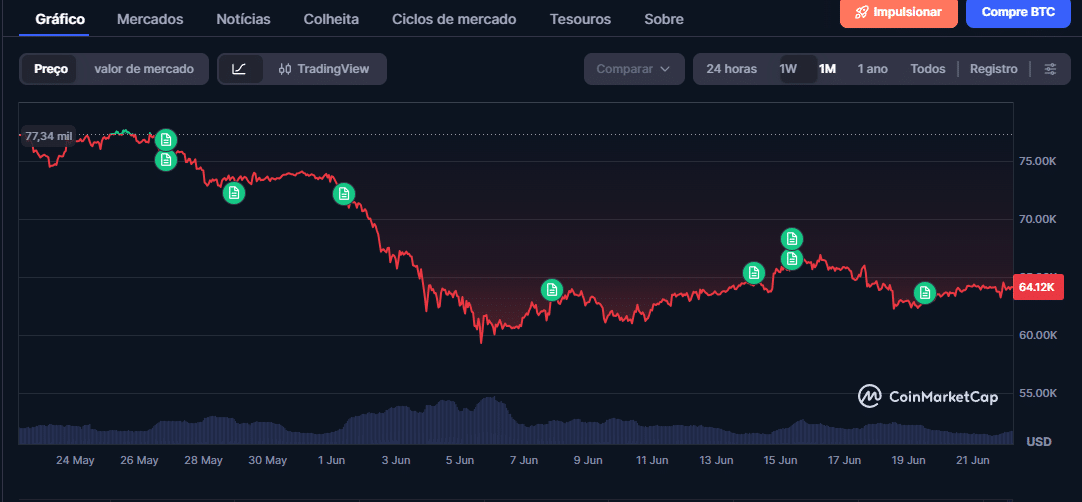Open the Notícias tab
Screen dimensions: 1082x502
pyautogui.click(x=244, y=19)
